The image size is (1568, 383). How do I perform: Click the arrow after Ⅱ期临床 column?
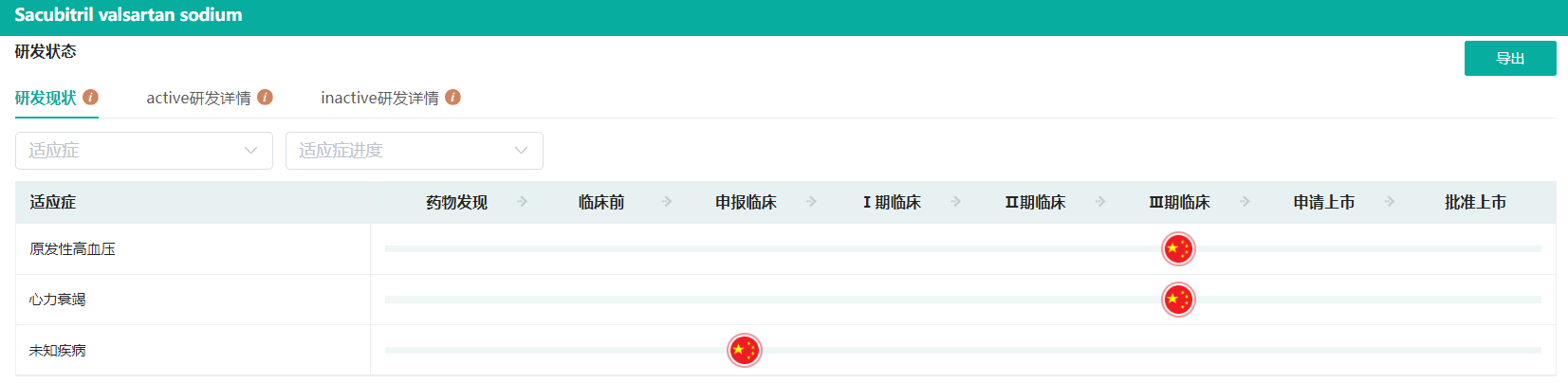tap(1100, 201)
